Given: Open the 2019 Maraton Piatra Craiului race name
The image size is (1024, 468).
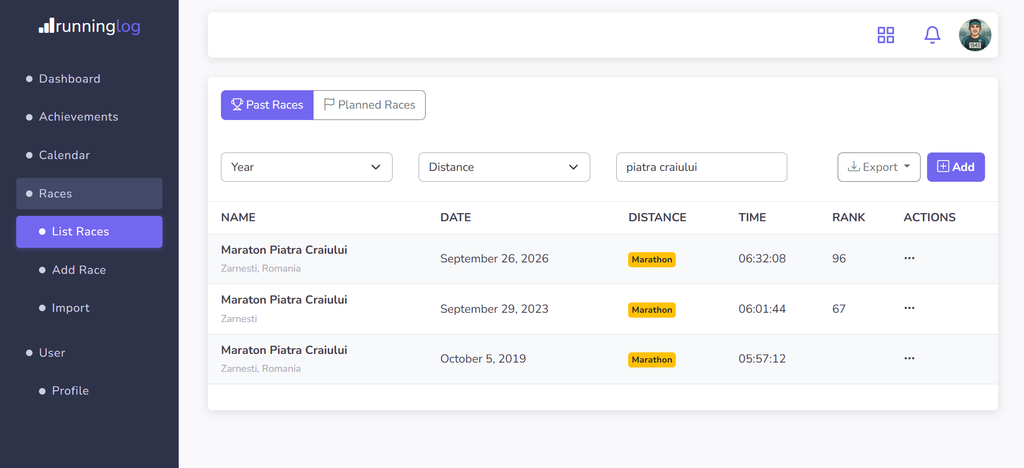Looking at the screenshot, I should [x=284, y=350].
